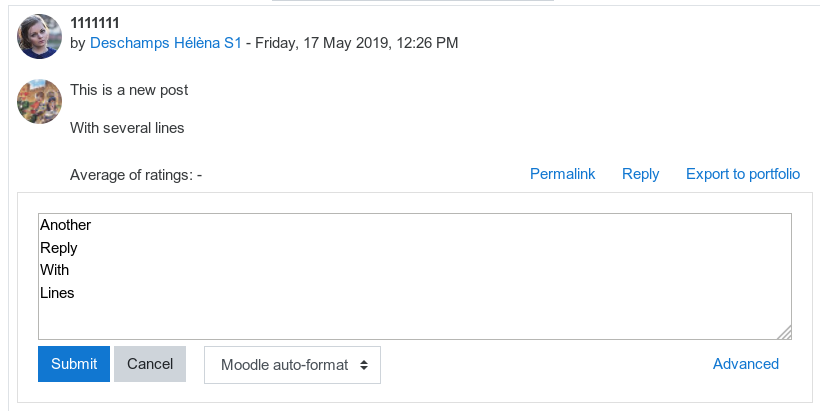This screenshot has width=820, height=411.
Task: Click the text "With several lines"
Action: click(127, 128)
